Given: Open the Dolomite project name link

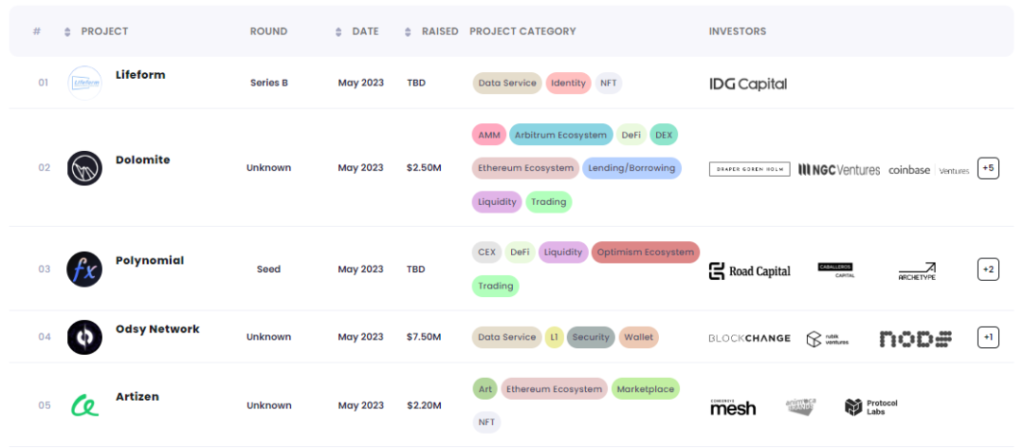Looking at the screenshot, I should tap(143, 160).
